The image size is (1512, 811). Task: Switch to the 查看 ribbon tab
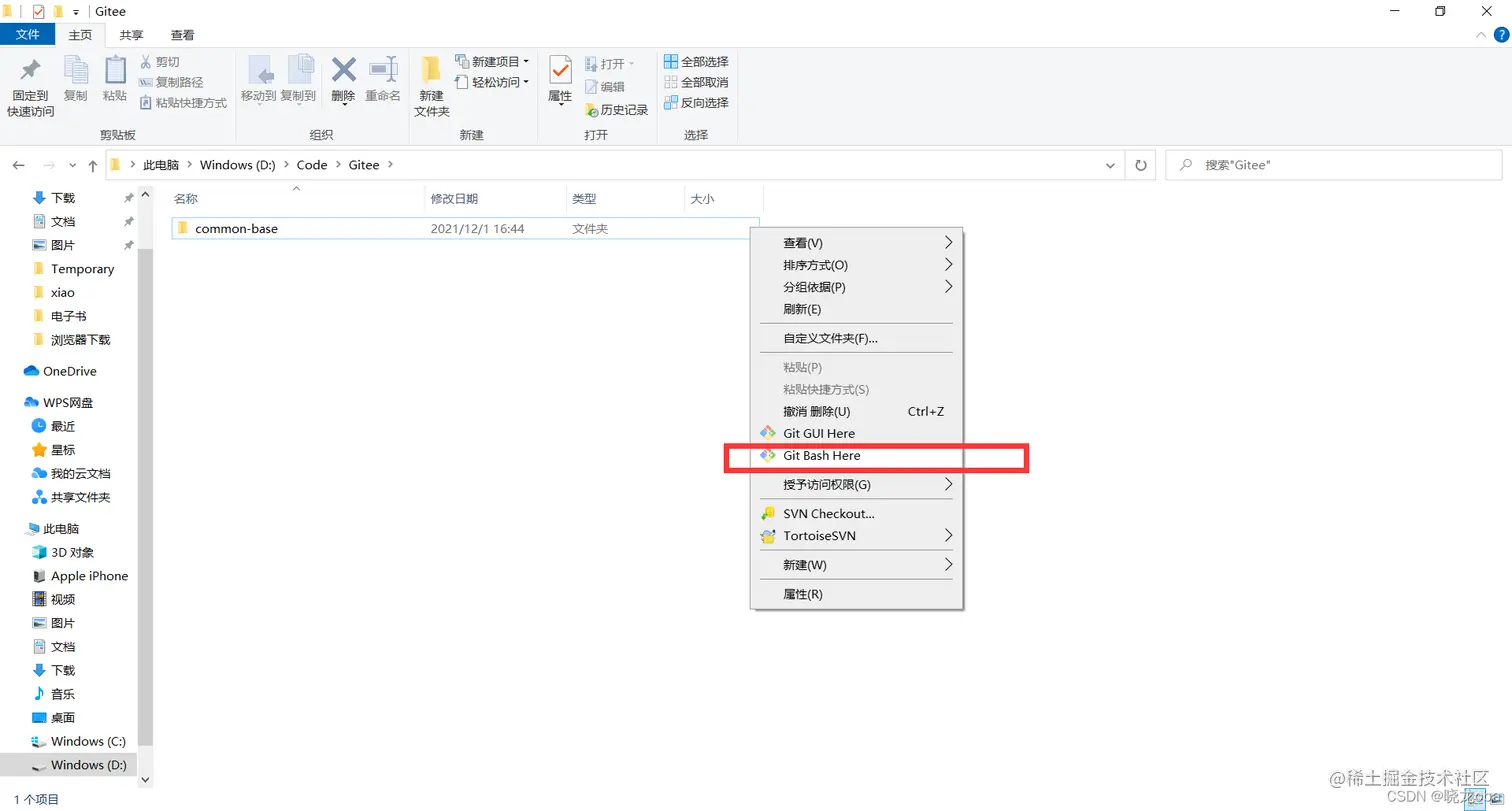click(183, 34)
